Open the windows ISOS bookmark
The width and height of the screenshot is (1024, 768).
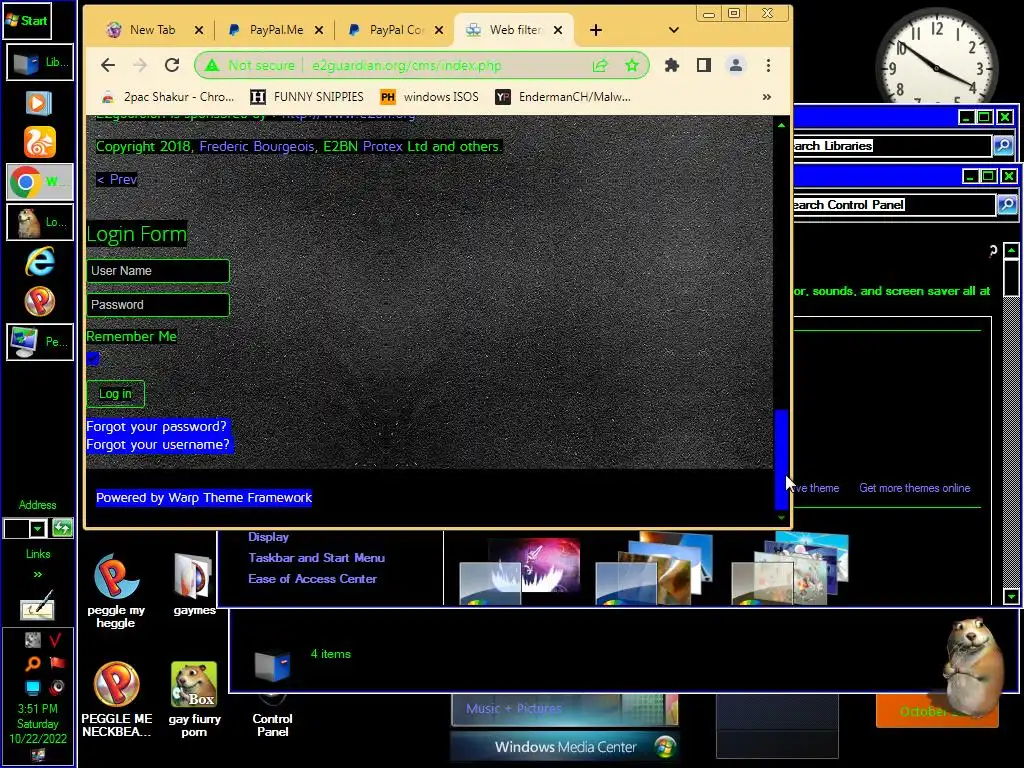click(429, 97)
